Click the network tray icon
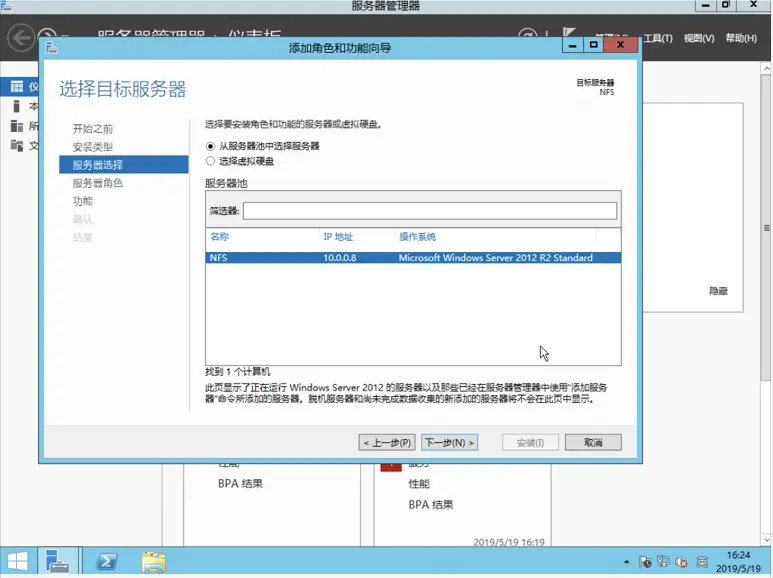Image resolution: width=773 pixels, height=578 pixels. [x=664, y=562]
